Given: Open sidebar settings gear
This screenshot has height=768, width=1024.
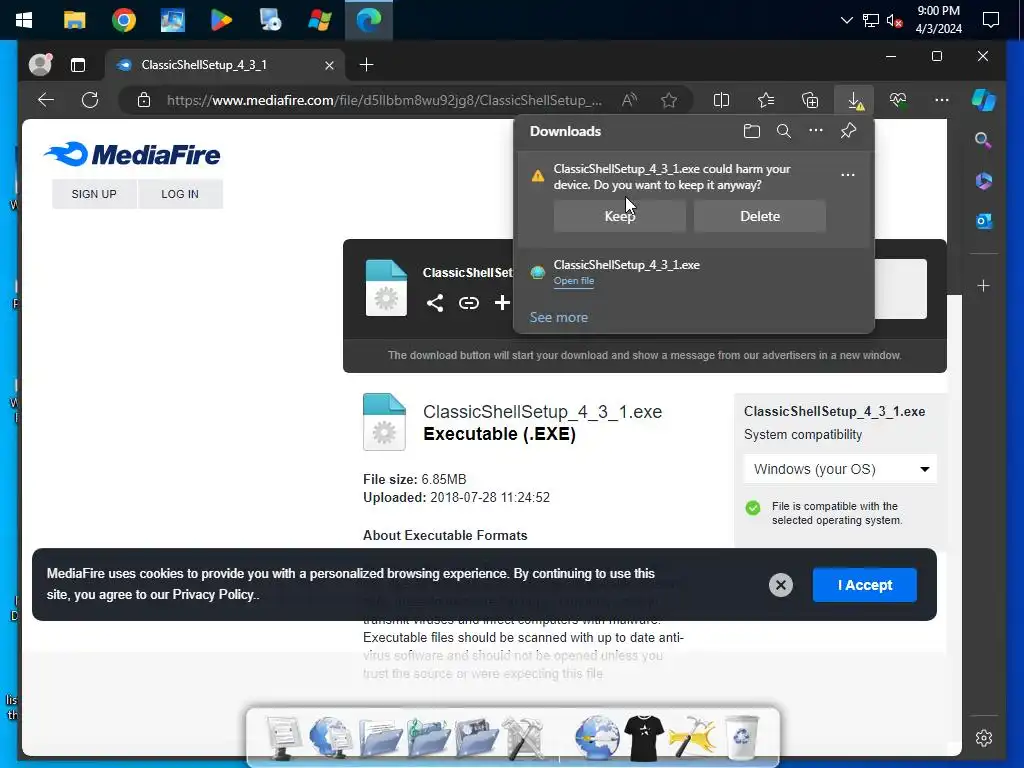Looking at the screenshot, I should [x=984, y=738].
